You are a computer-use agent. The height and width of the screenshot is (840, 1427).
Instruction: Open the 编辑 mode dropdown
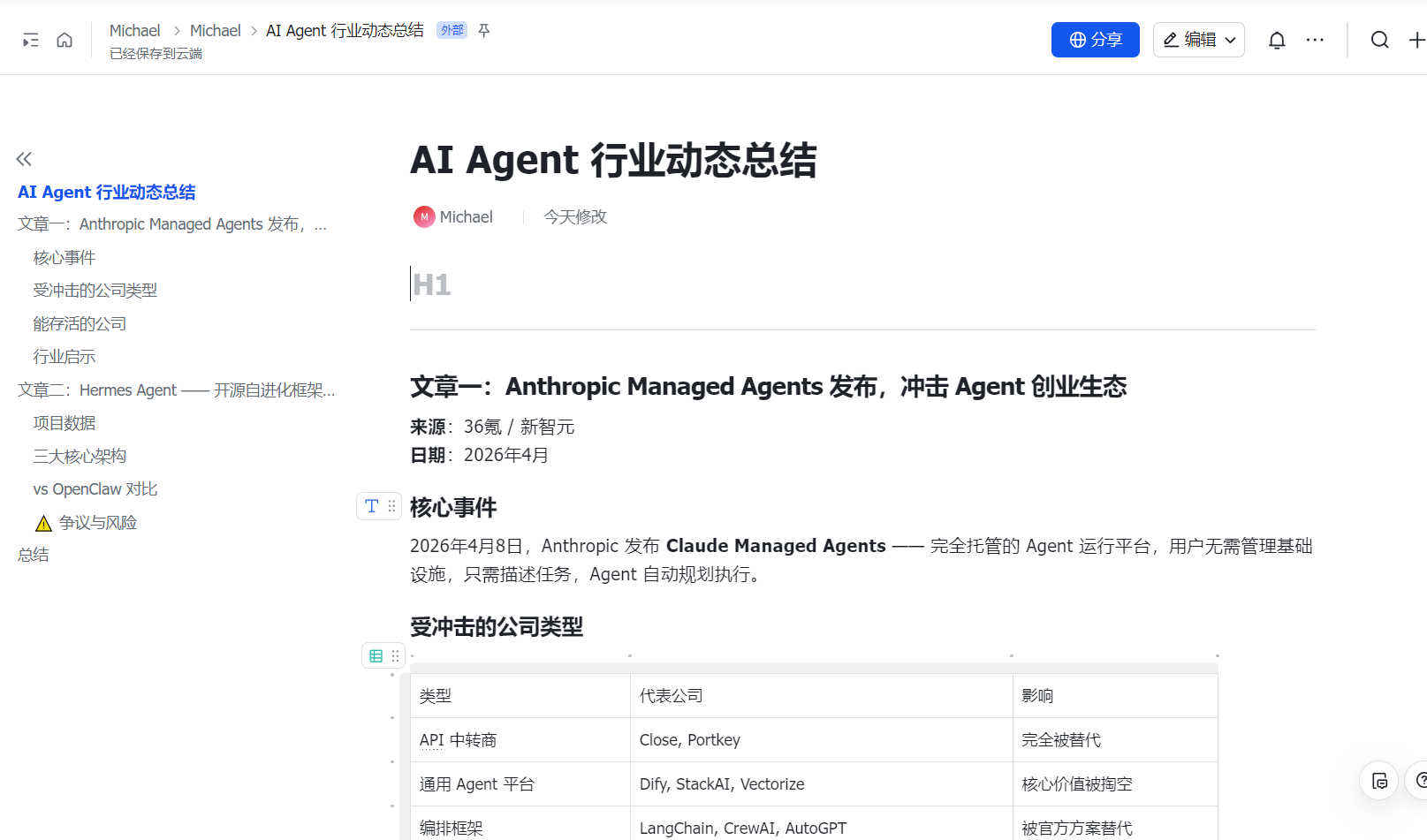click(1199, 40)
